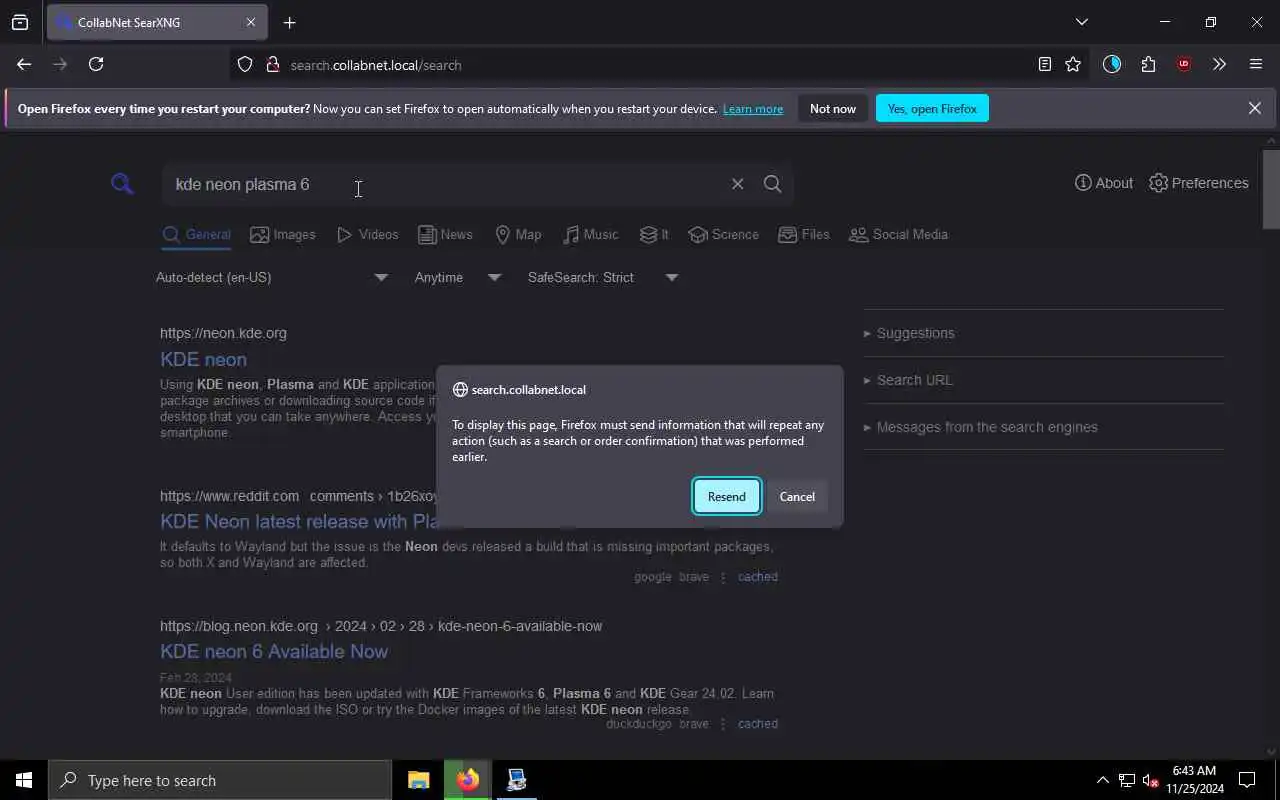Open the Firefox application menu
Screen dimensions: 1280x800
coord(1256,64)
